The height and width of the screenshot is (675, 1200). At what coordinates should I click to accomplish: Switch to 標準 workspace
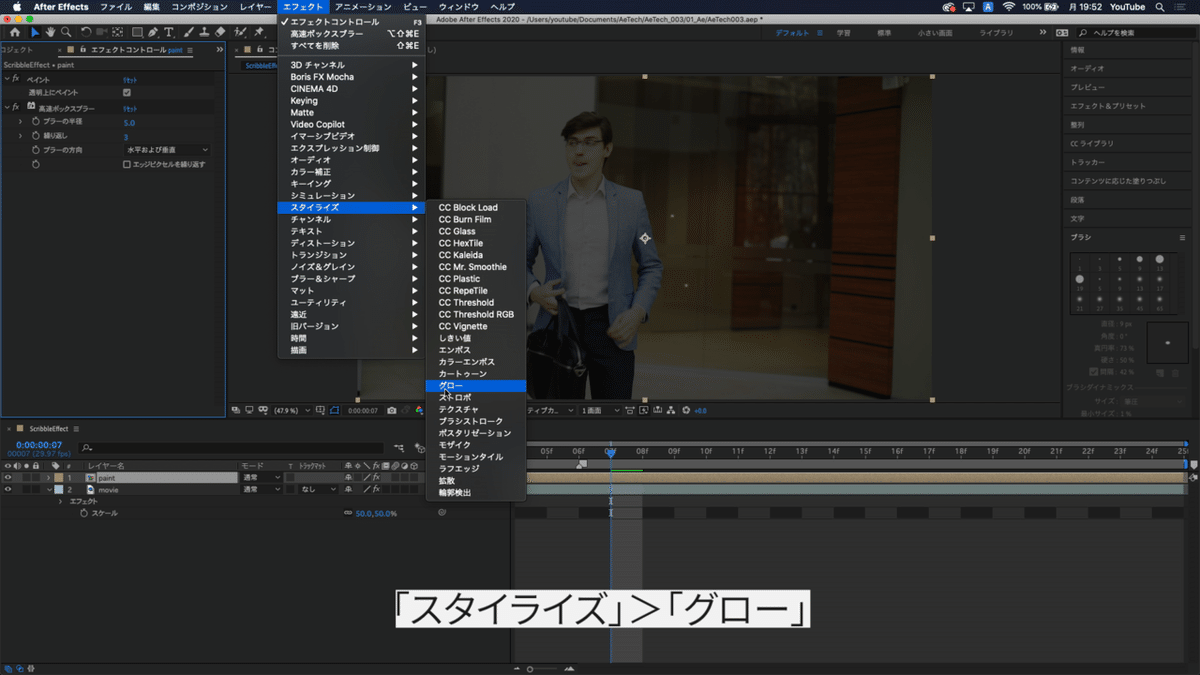point(884,33)
